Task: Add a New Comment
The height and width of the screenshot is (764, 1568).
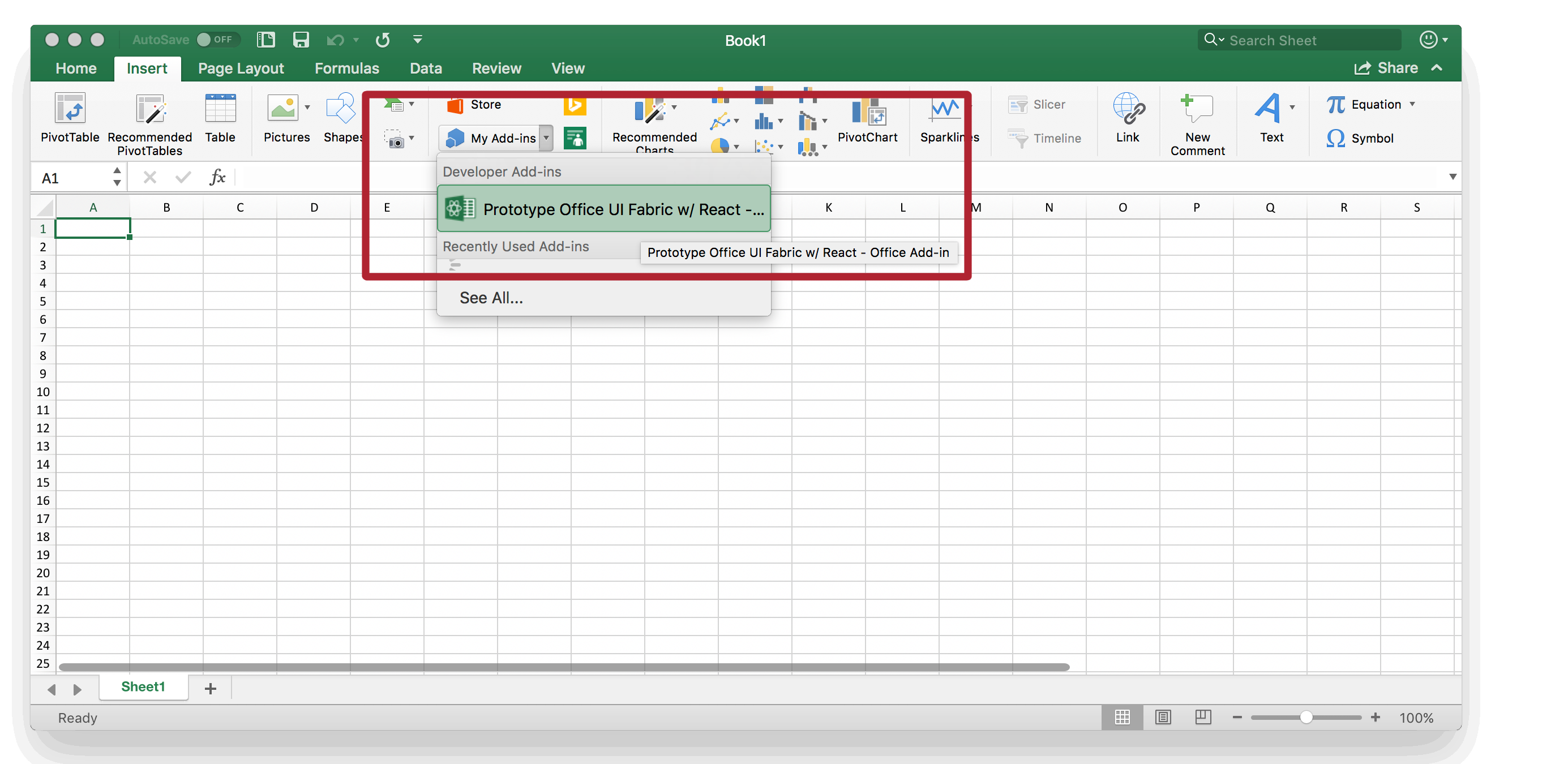Action: 1197,110
